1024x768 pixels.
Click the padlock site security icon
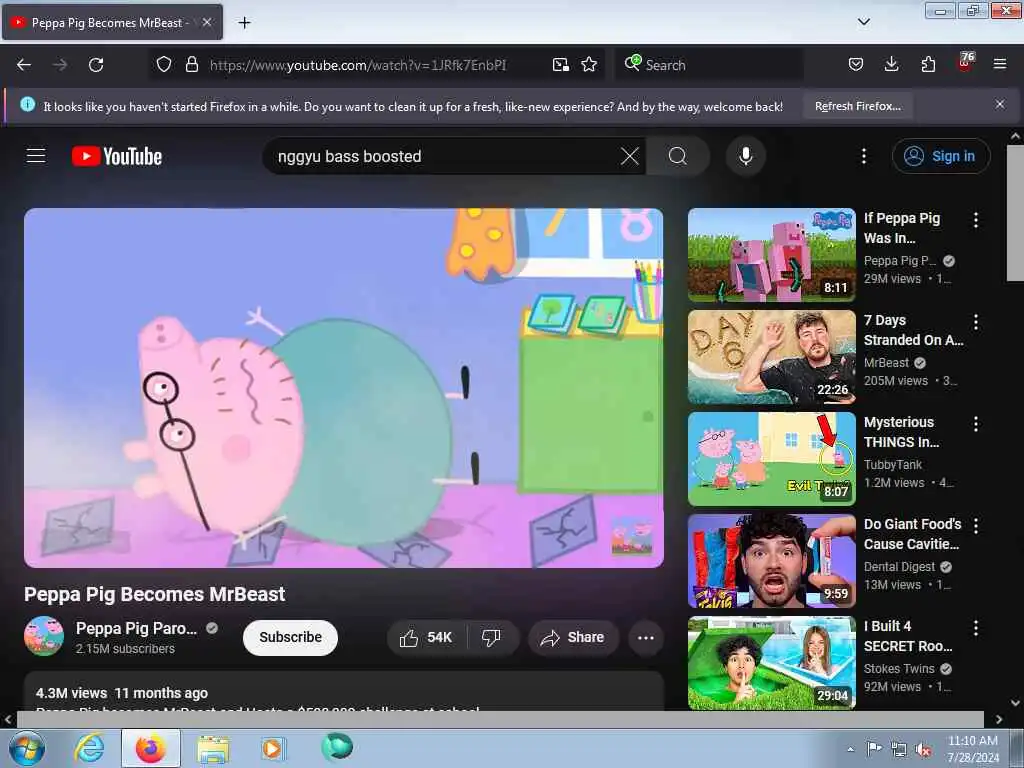(191, 65)
